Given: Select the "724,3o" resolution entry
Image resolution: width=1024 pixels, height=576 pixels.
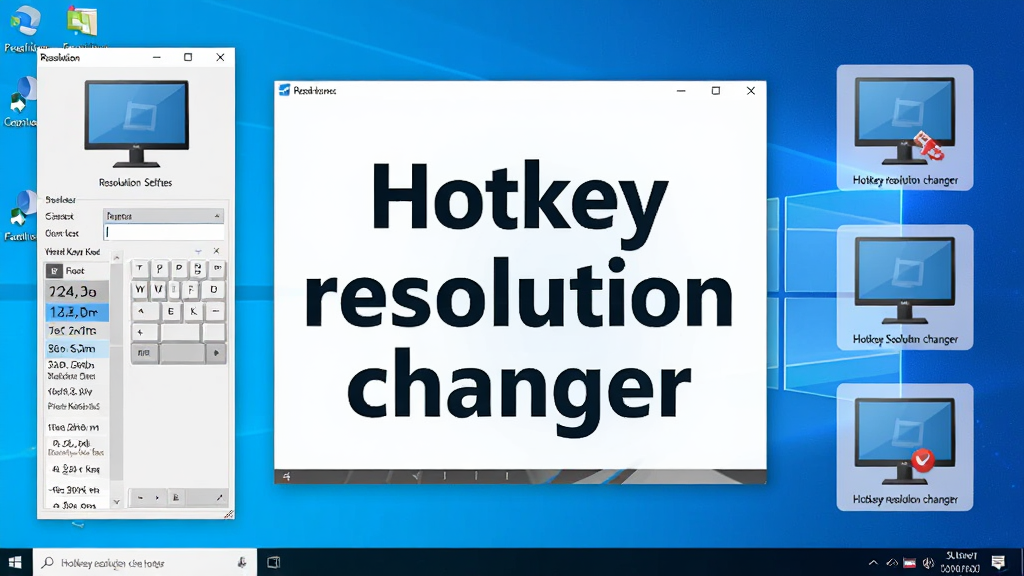Looking at the screenshot, I should click(76, 291).
